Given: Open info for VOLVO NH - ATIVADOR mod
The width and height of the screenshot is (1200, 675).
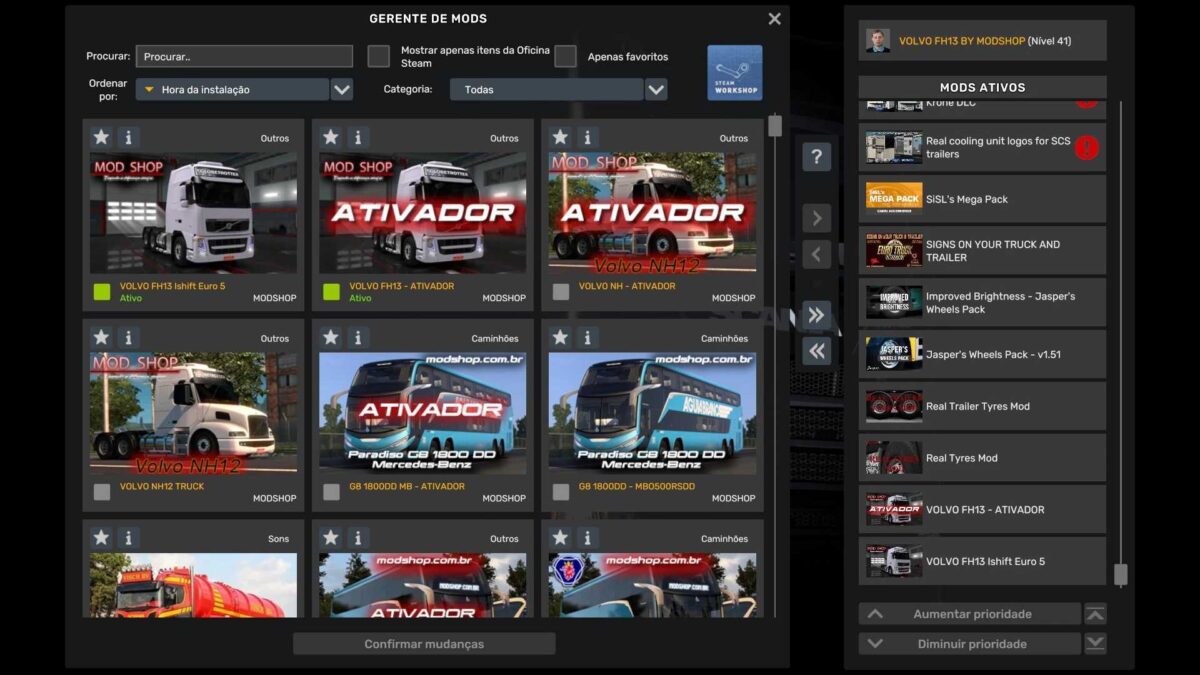Looking at the screenshot, I should pos(587,137).
